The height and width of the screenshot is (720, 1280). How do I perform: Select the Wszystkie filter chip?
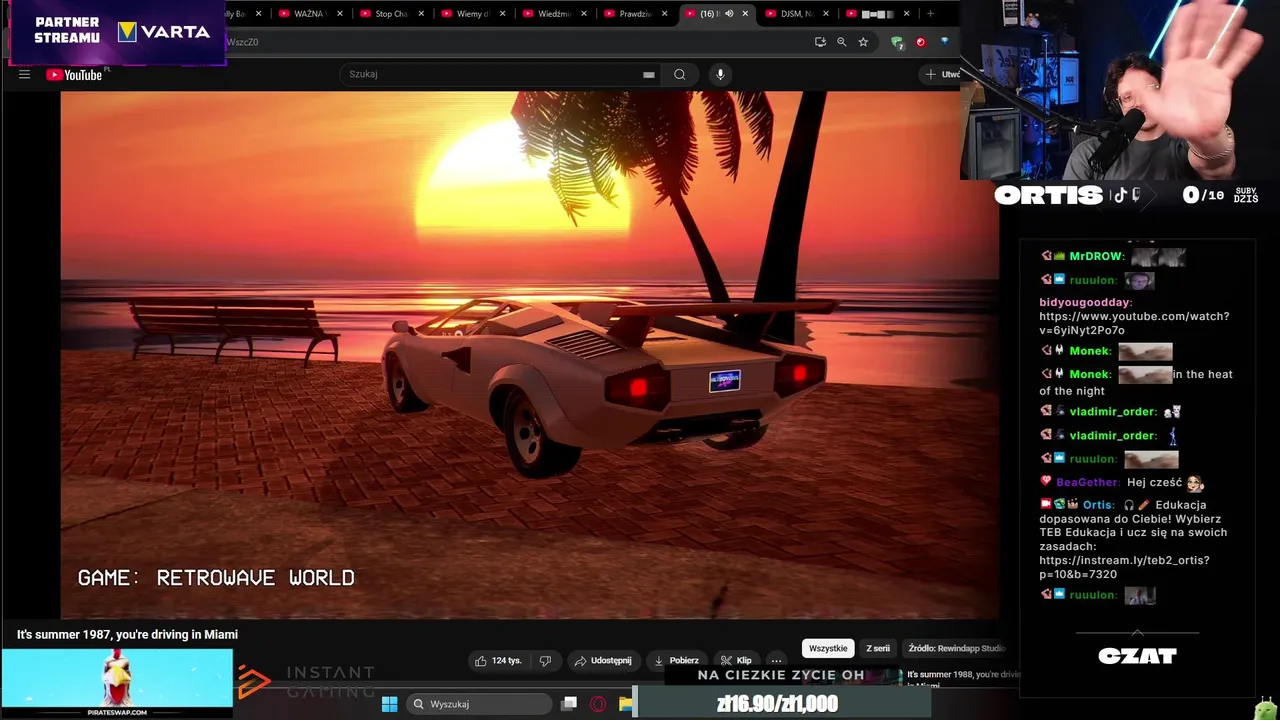tap(828, 648)
